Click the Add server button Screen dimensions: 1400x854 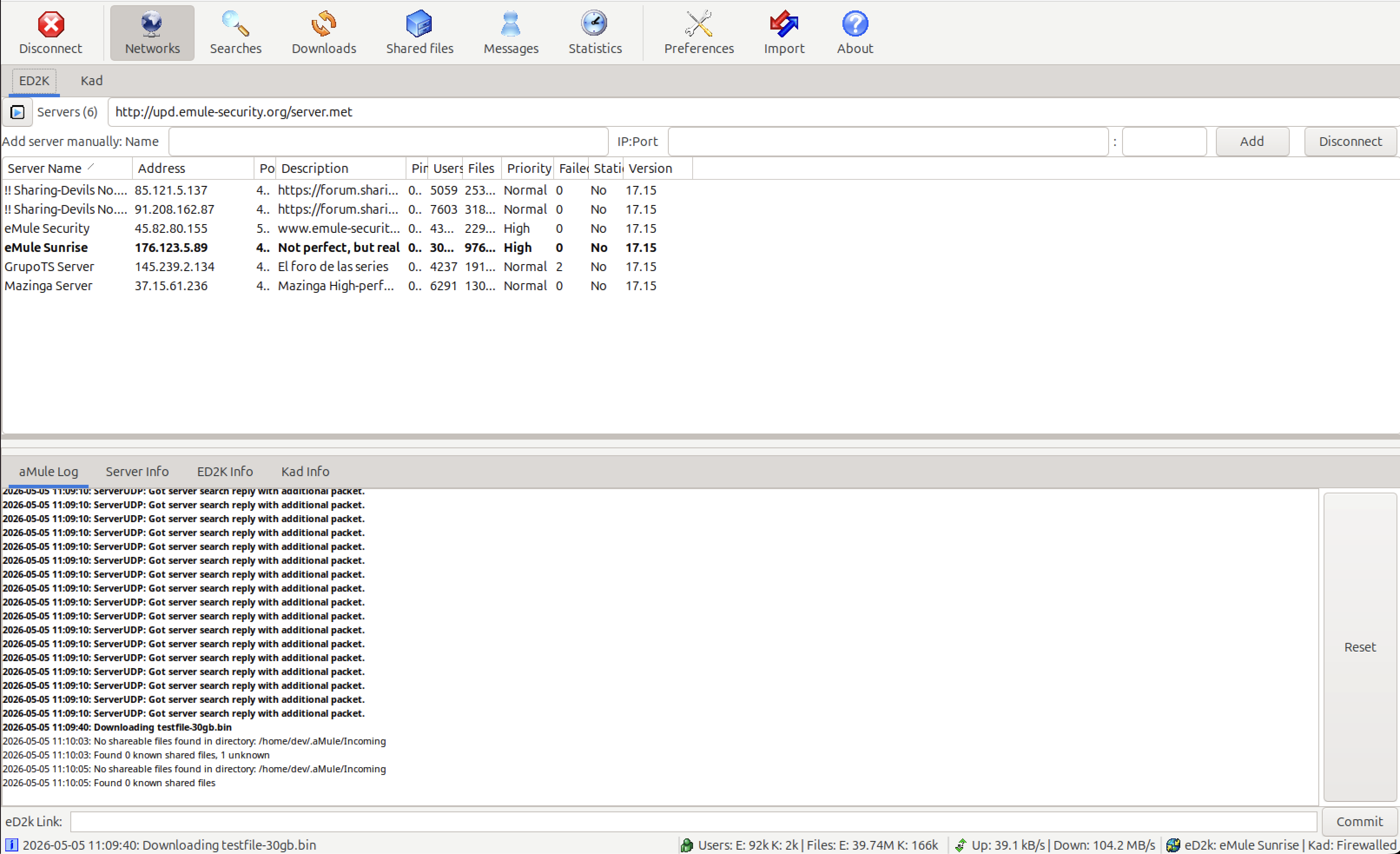point(1251,142)
